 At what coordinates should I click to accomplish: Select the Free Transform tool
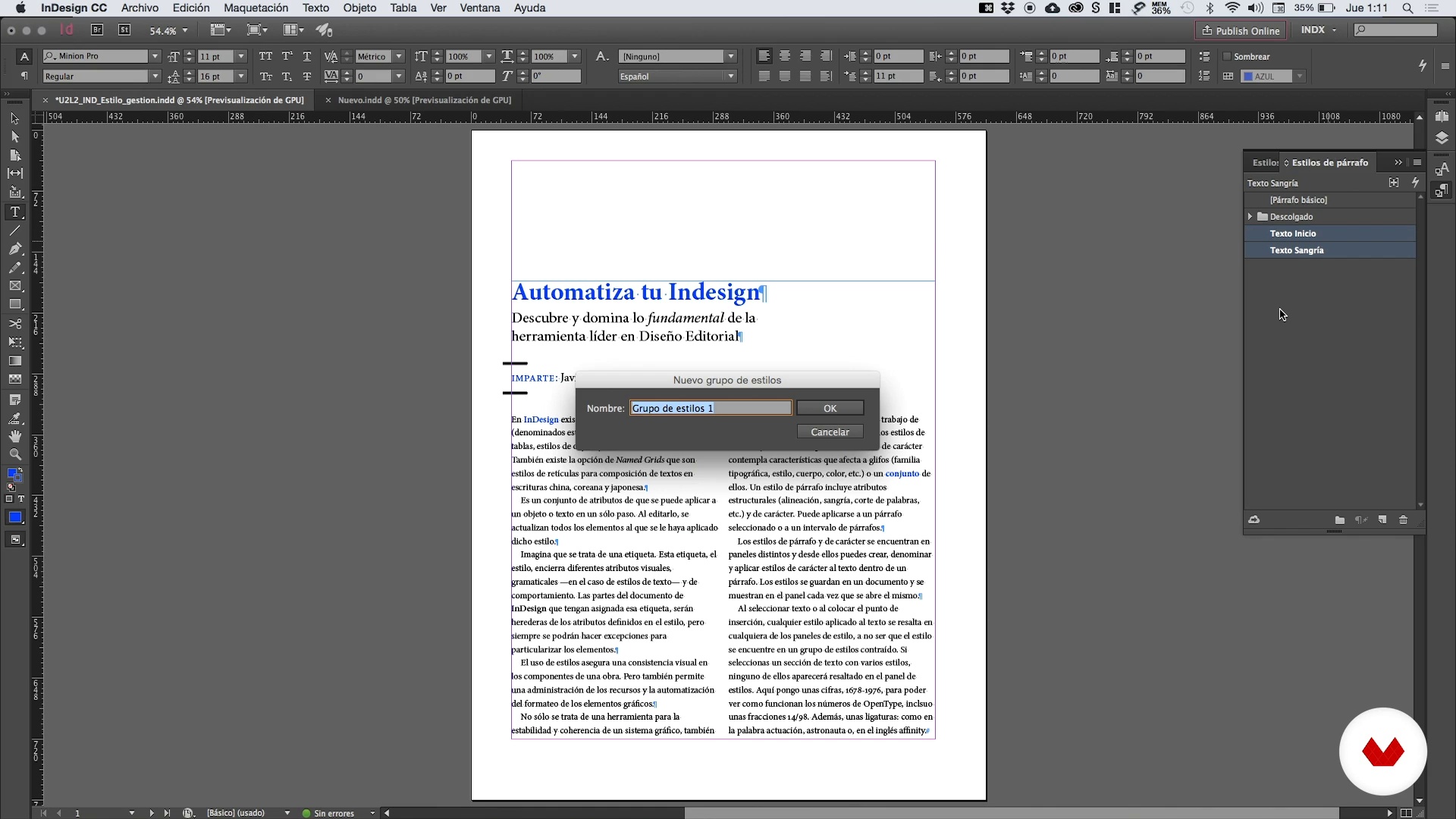pyautogui.click(x=14, y=342)
